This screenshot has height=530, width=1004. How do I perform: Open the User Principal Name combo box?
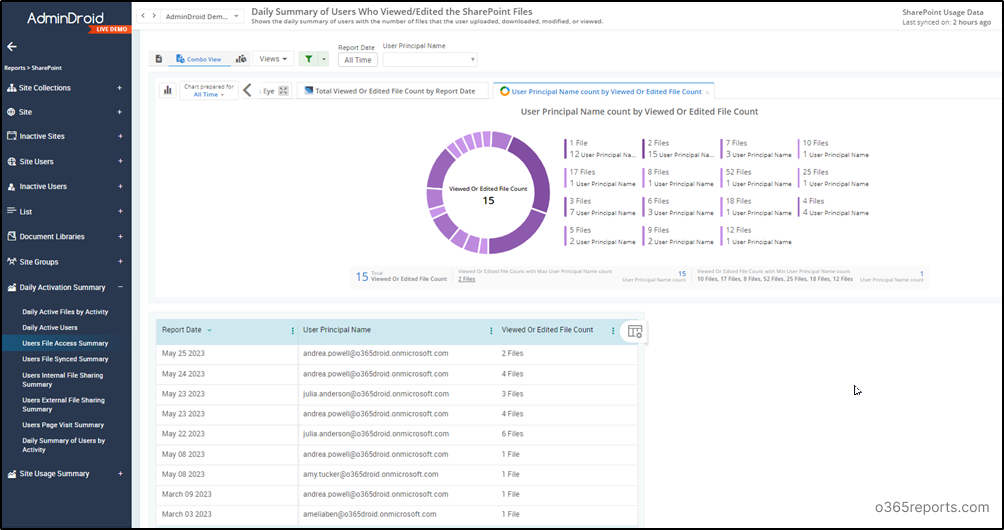(x=430, y=60)
